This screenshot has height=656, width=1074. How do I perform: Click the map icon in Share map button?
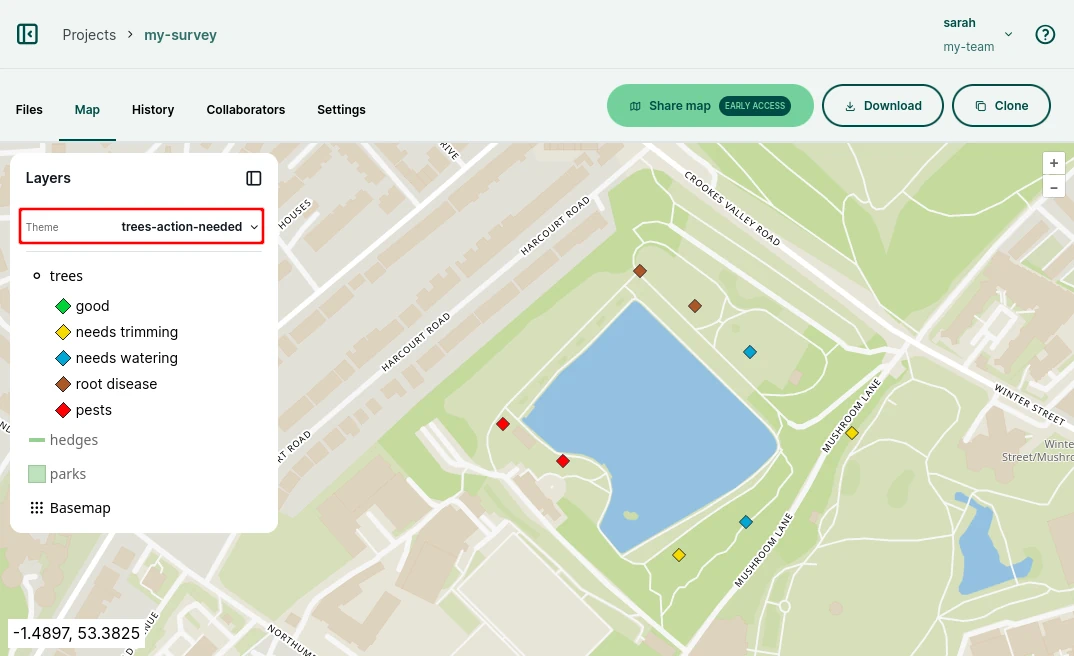coord(635,106)
